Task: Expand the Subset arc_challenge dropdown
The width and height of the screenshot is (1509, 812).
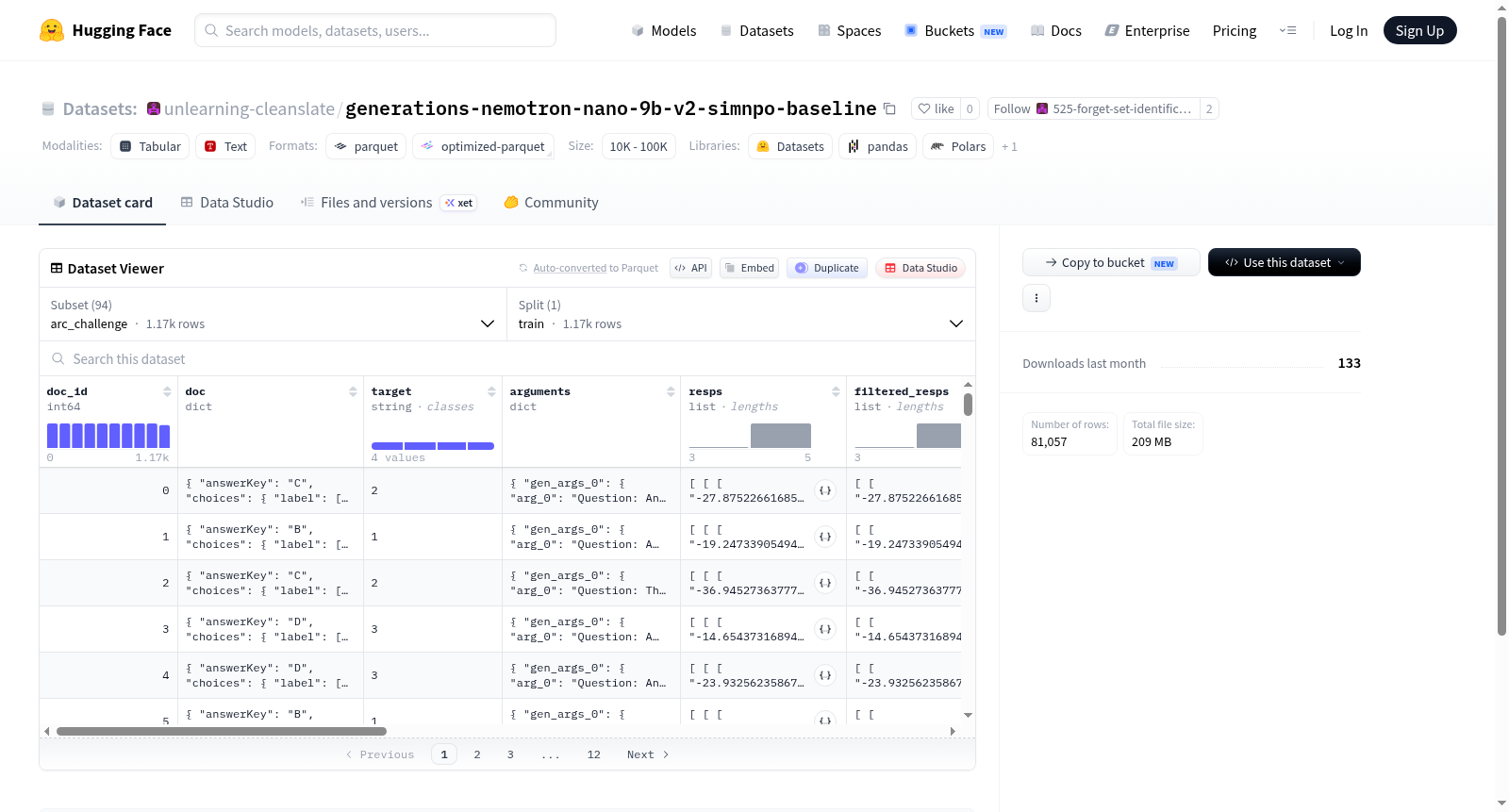Action: point(273,314)
